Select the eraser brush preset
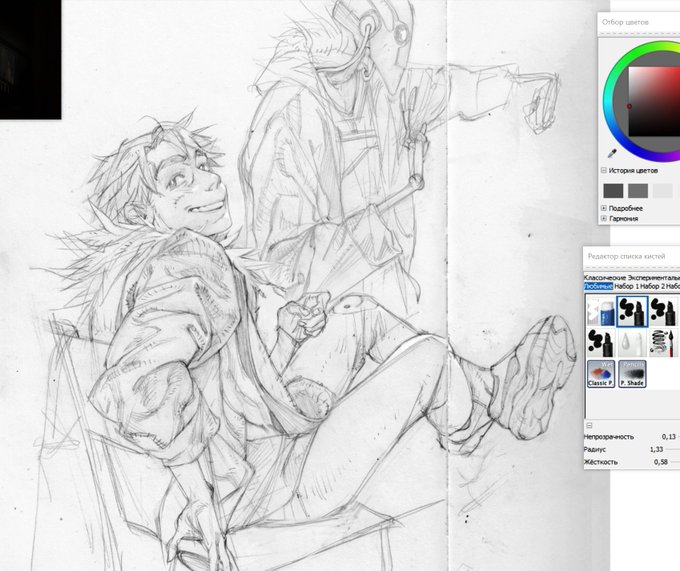680x571 pixels. [x=600, y=311]
